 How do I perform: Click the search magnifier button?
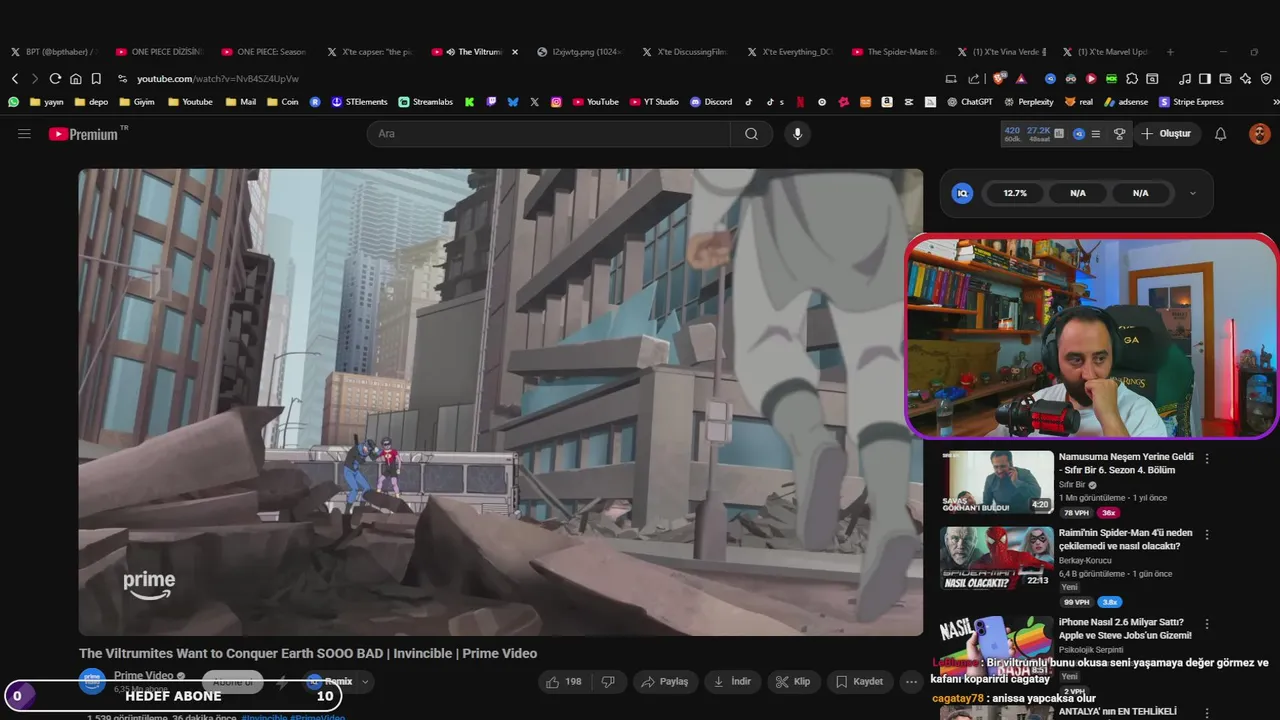tap(751, 134)
